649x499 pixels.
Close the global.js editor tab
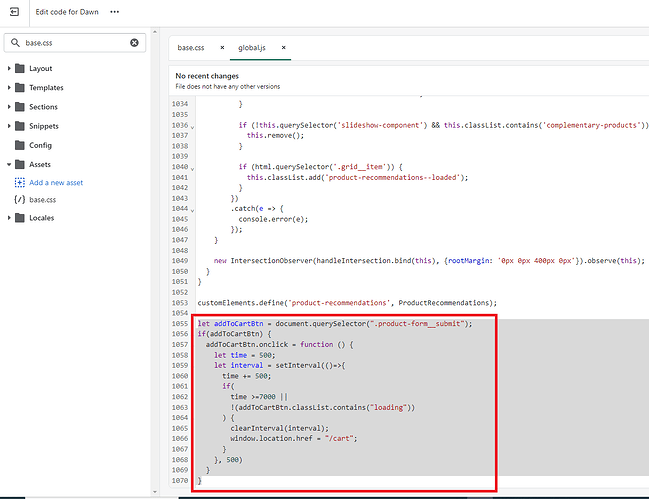(283, 47)
